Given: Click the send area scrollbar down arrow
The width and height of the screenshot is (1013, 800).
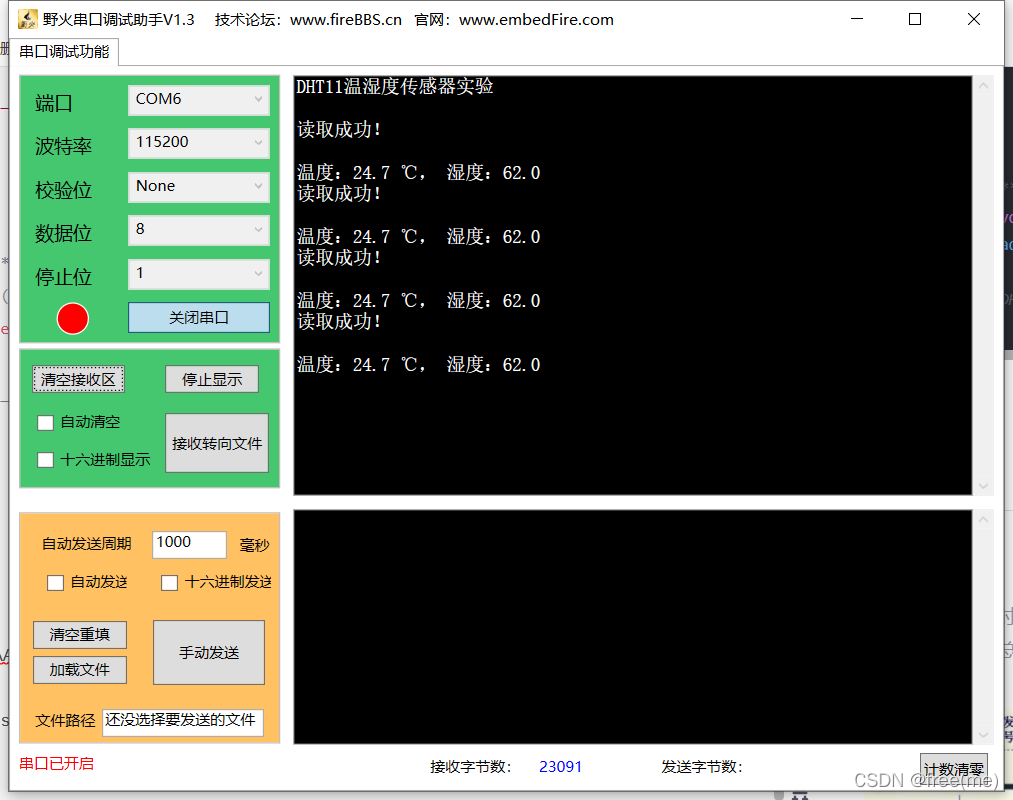Looking at the screenshot, I should pos(983,735).
